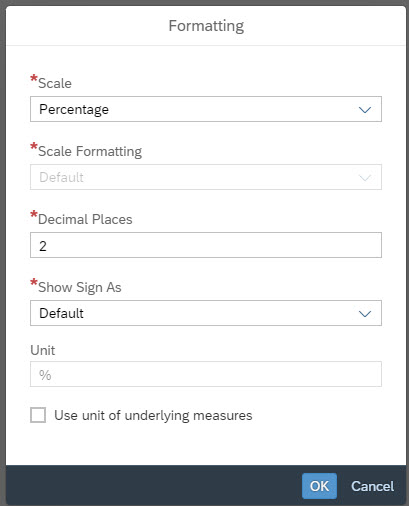Click the 'Scale' field label
409x506 pixels.
coord(55,83)
